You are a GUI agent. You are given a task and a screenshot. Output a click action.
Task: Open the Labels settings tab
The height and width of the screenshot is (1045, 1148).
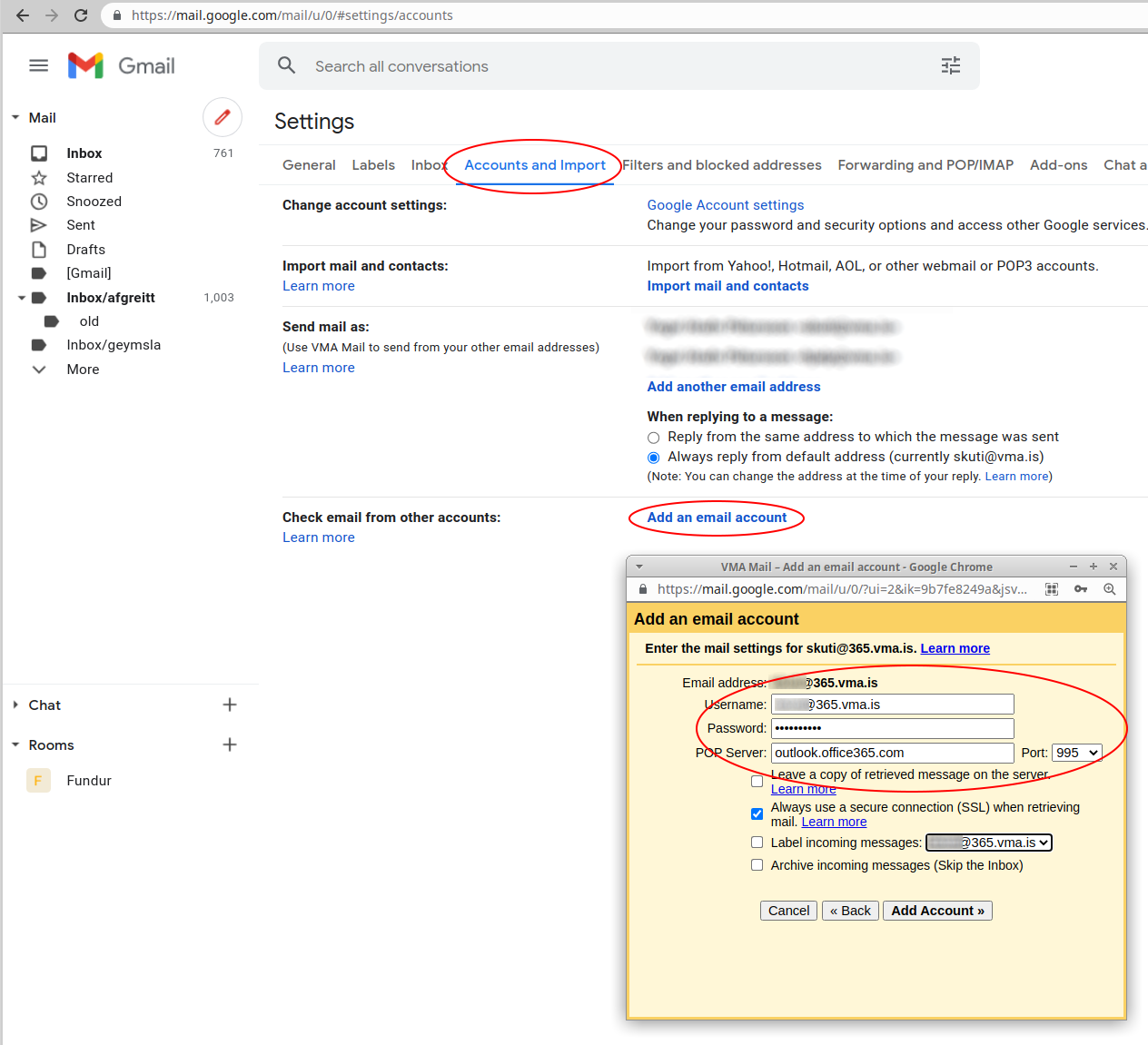click(373, 165)
